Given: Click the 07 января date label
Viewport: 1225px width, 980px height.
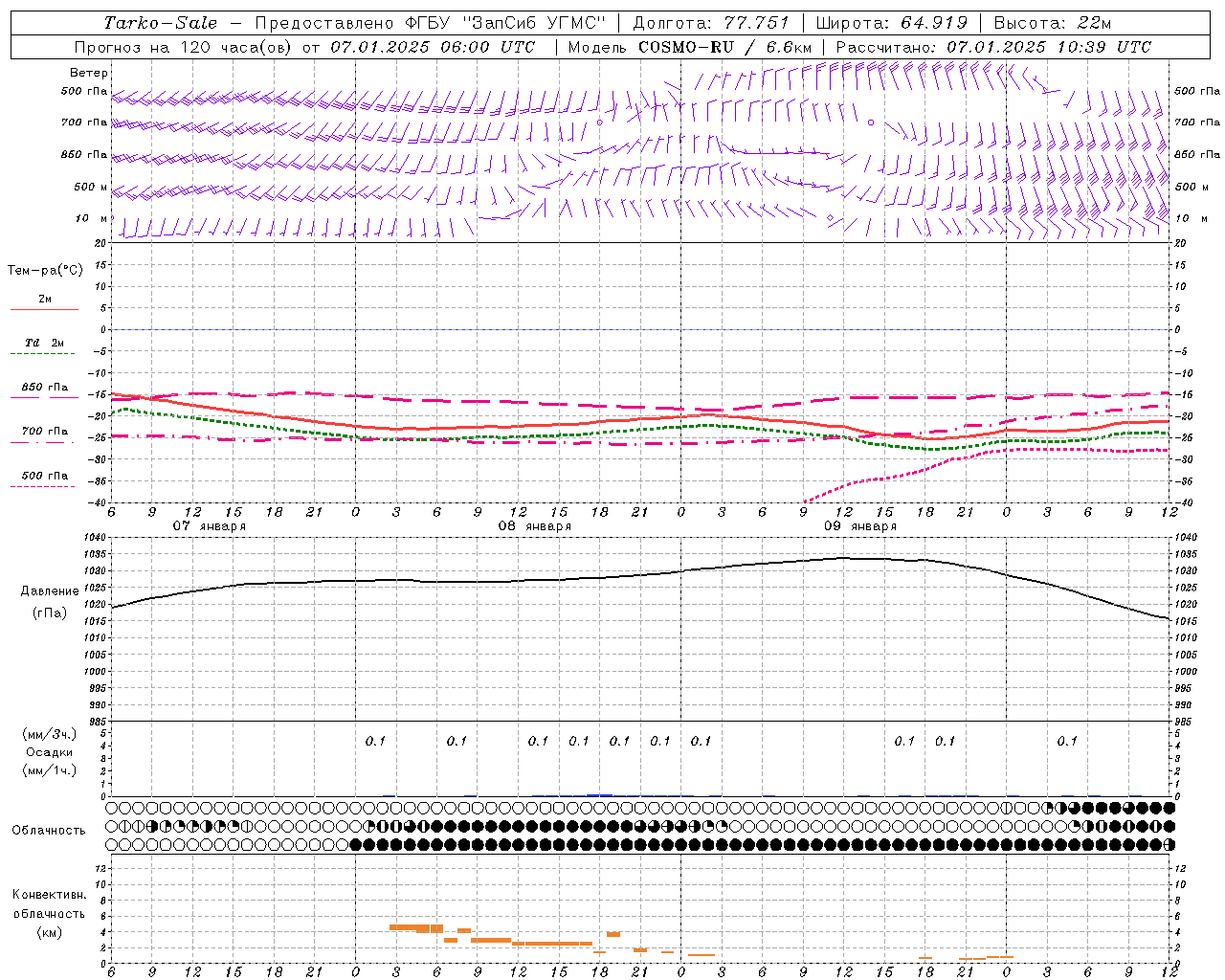Looking at the screenshot, I should coord(209,526).
